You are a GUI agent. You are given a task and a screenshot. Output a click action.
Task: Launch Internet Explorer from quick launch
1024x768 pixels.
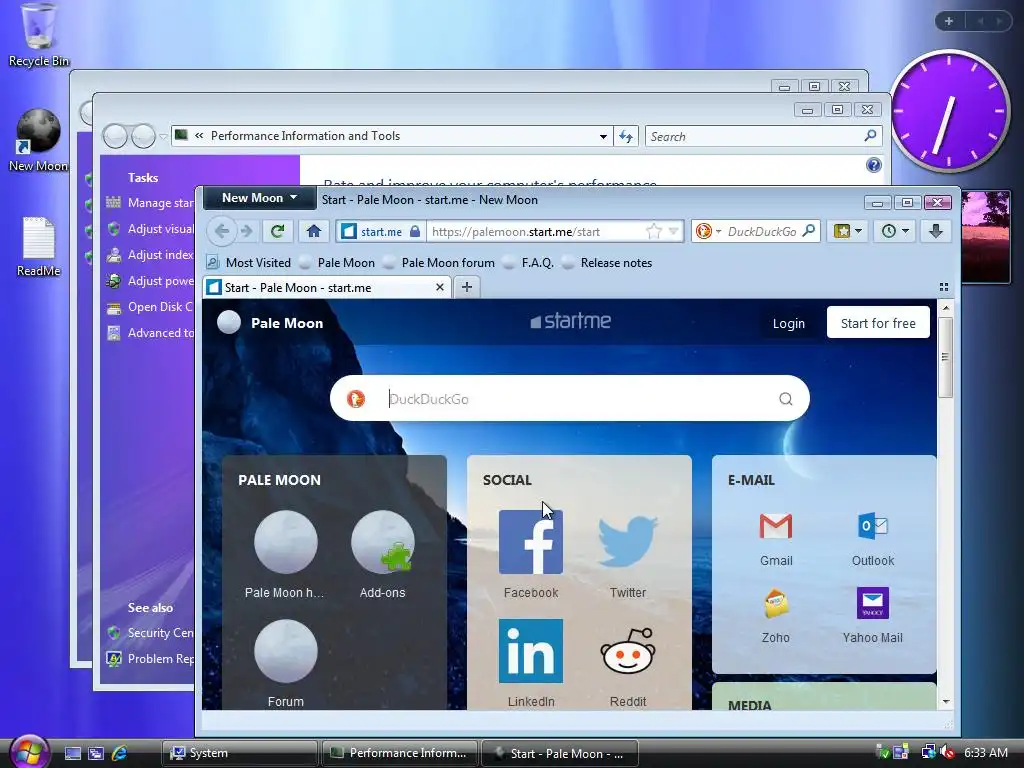[120, 753]
